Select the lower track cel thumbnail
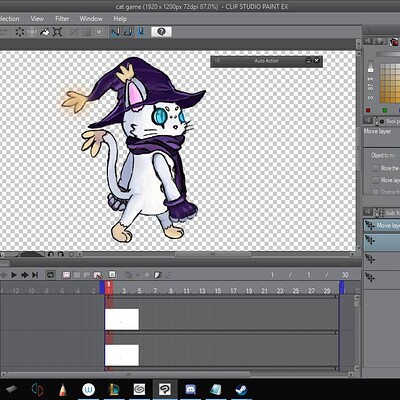Viewport: 400px width, 400px height. [x=122, y=355]
